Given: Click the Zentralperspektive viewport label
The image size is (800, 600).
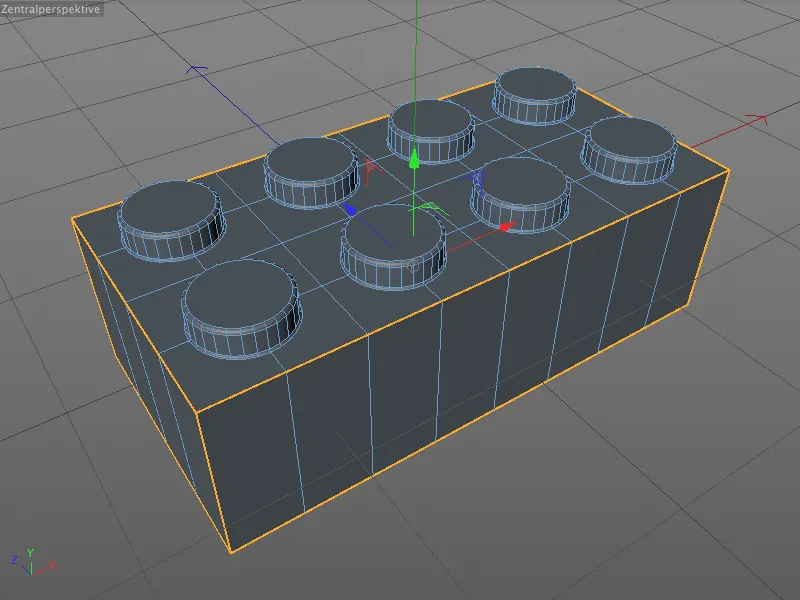Looking at the screenshot, I should click(50, 9).
